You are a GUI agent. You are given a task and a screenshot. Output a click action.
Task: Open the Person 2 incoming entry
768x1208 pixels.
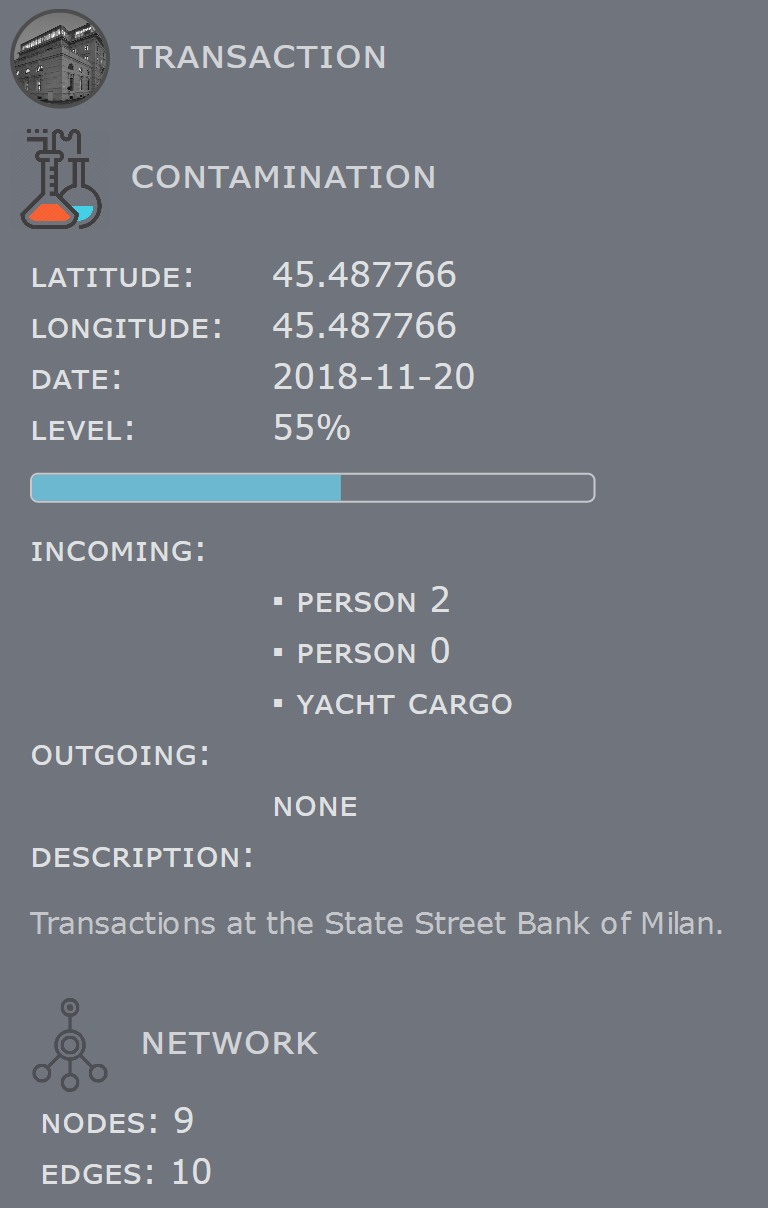click(373, 601)
